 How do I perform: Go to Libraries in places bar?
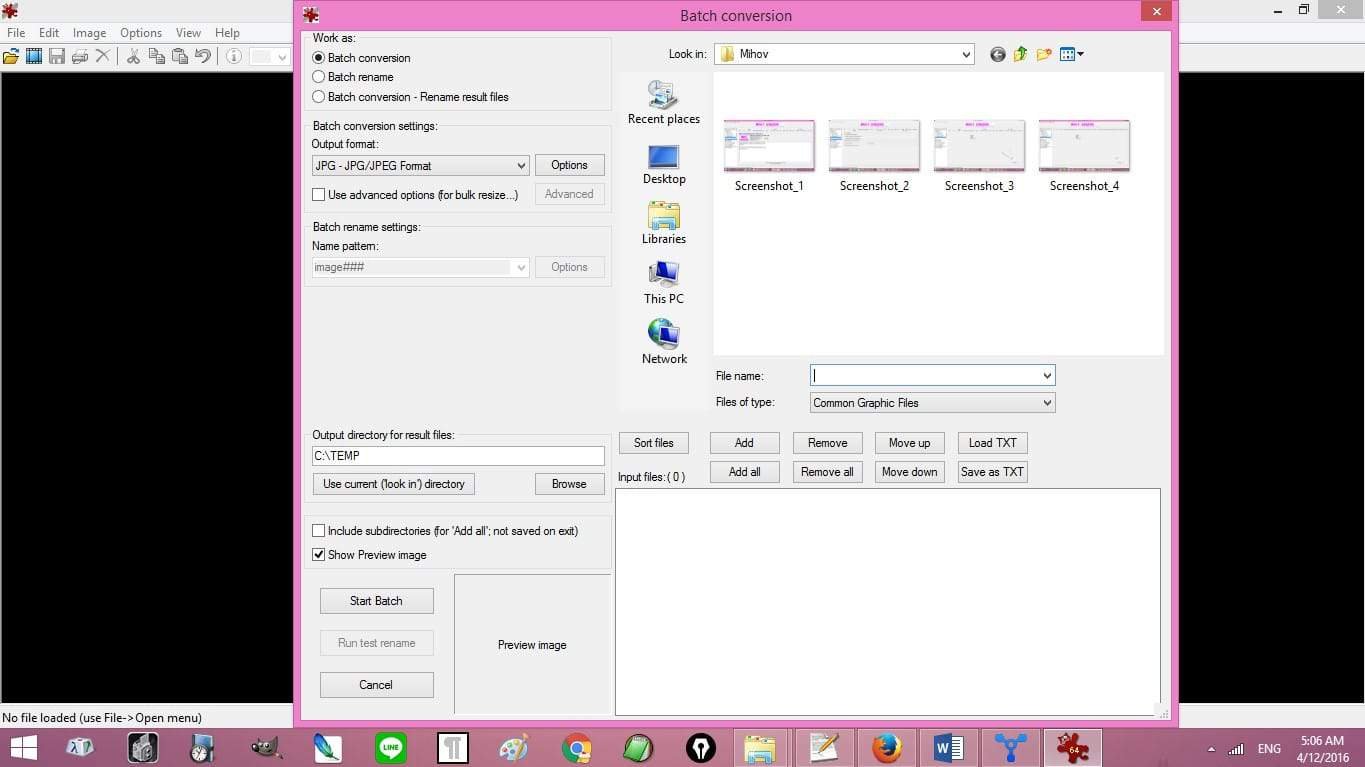coord(664,224)
